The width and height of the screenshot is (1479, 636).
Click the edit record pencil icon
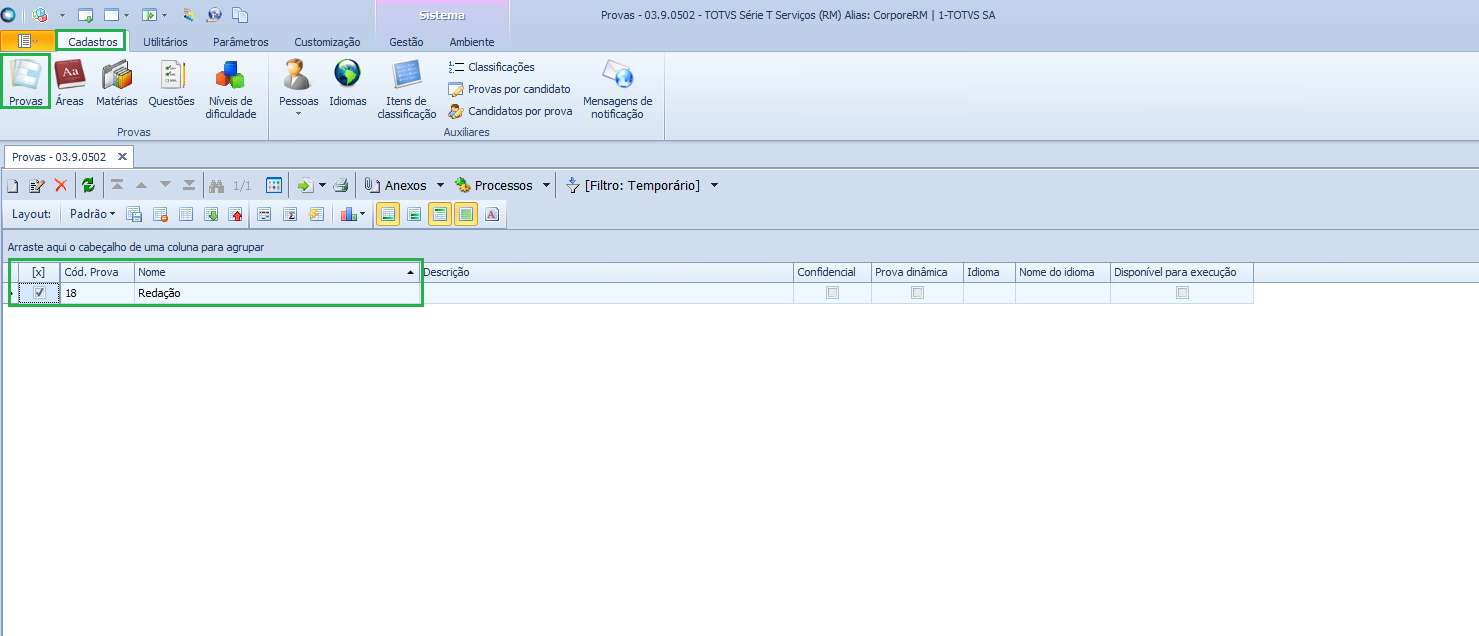[x=37, y=186]
